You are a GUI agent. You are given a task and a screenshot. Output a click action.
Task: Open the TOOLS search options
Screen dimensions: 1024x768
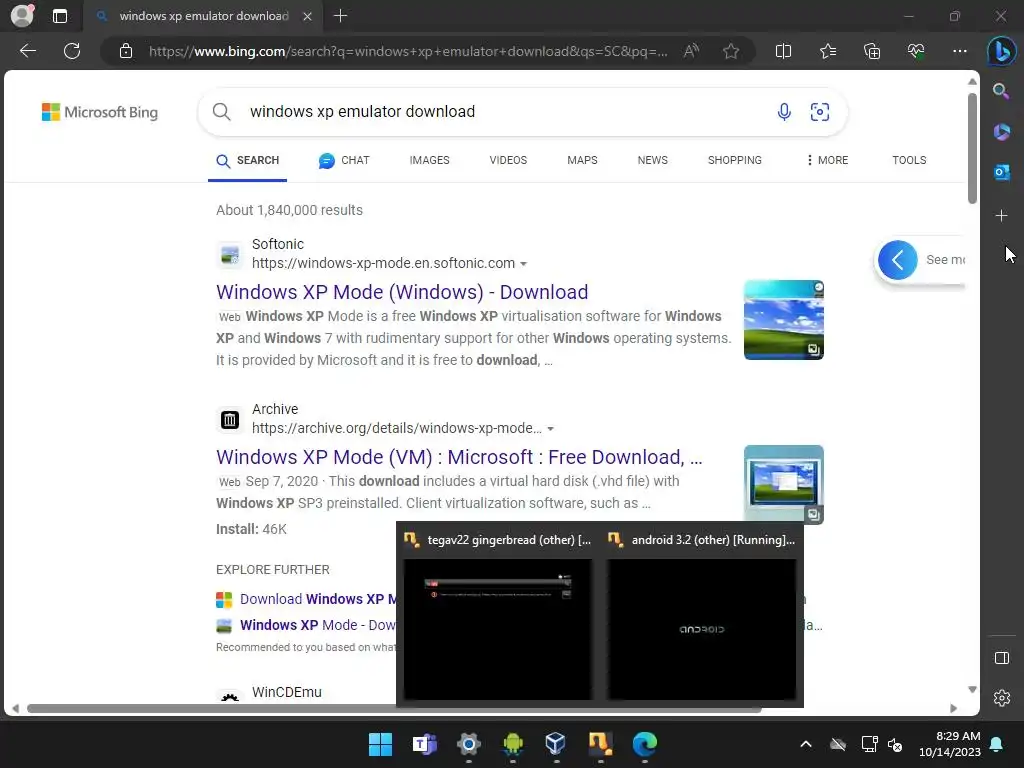909,160
